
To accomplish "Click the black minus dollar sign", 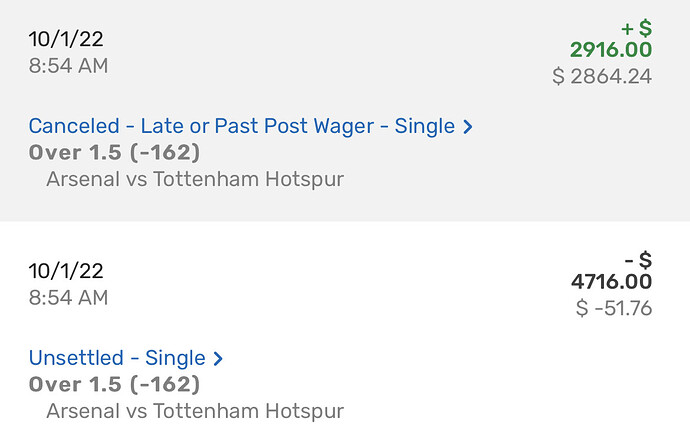I will (637, 258).
